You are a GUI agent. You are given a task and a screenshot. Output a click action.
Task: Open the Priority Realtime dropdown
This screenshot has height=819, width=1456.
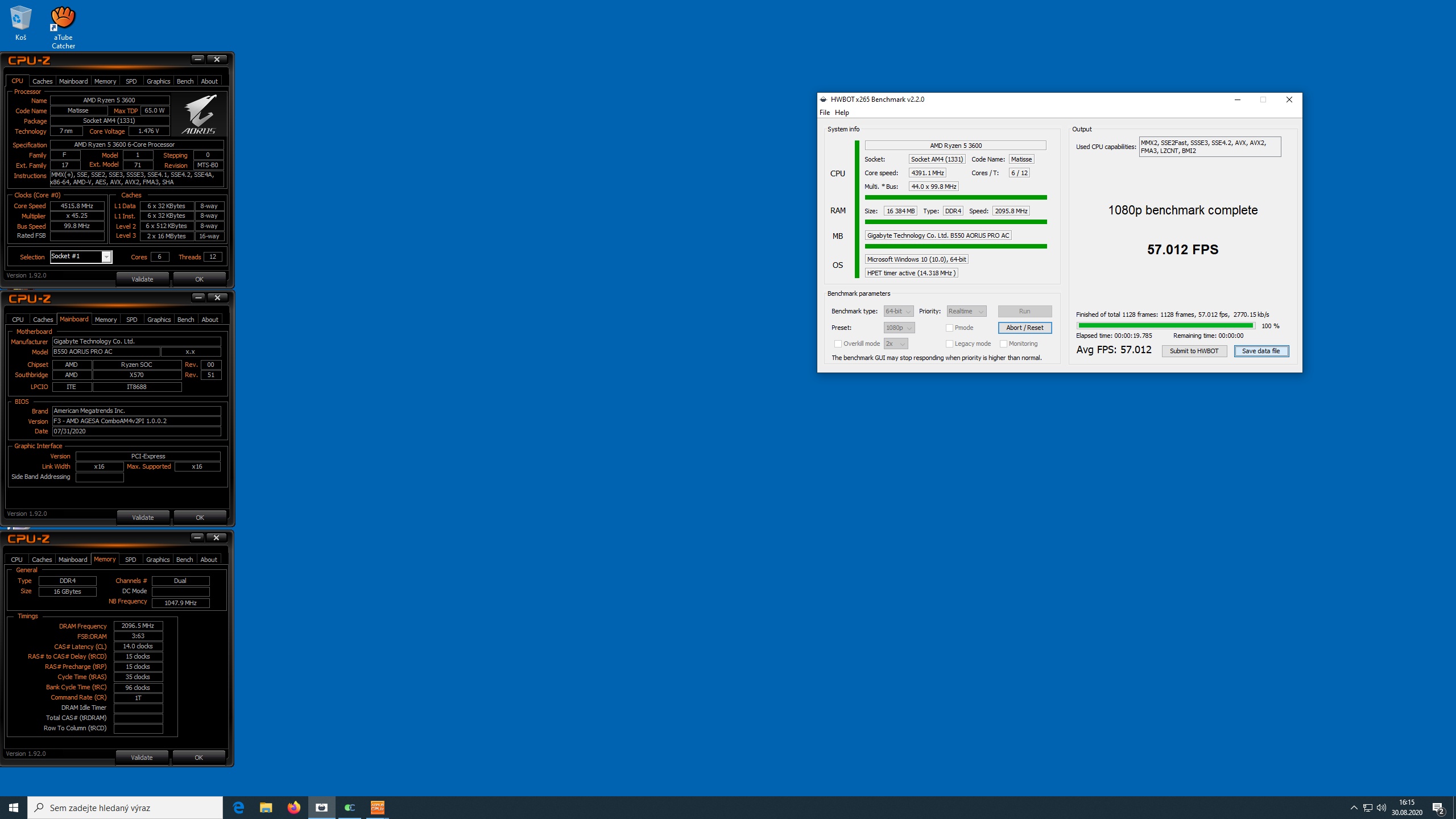coord(966,311)
